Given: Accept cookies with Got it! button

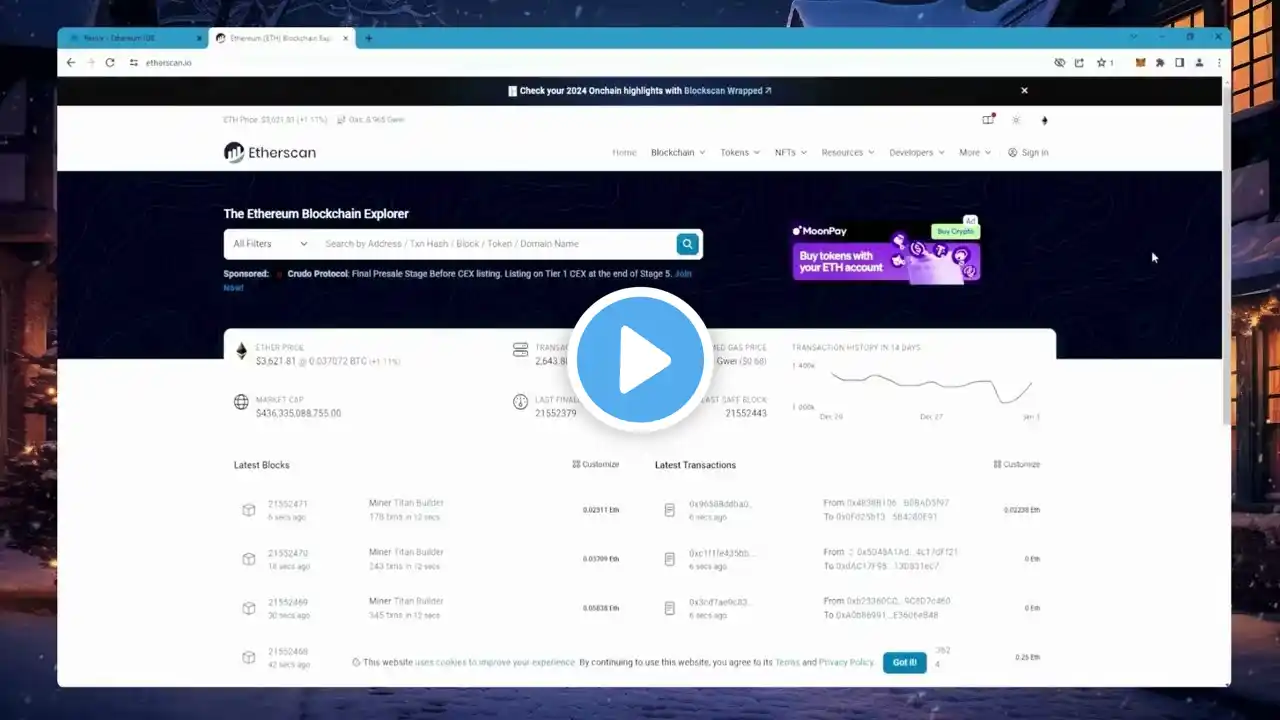Looking at the screenshot, I should 904,662.
